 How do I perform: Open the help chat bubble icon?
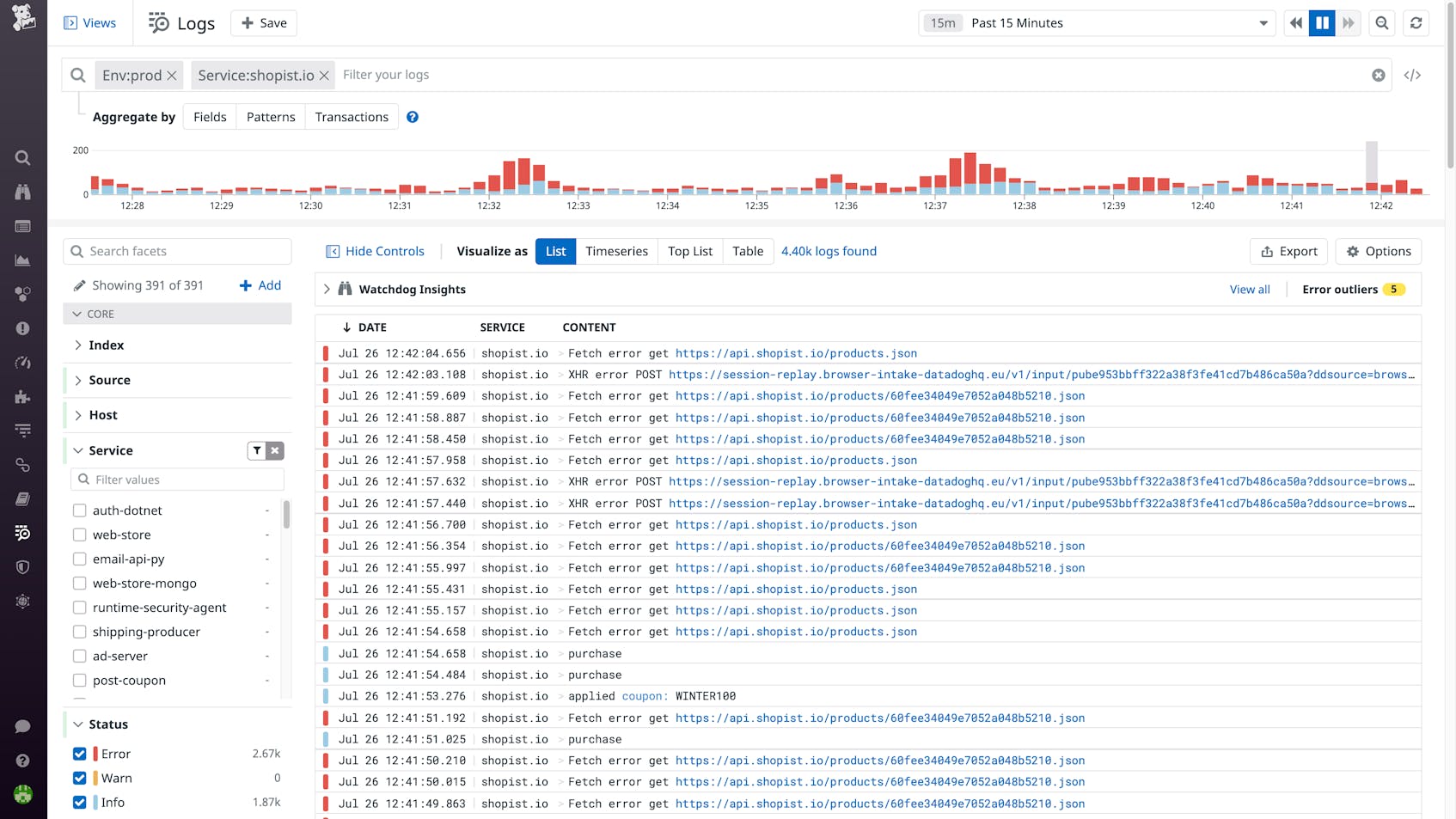pyautogui.click(x=22, y=726)
